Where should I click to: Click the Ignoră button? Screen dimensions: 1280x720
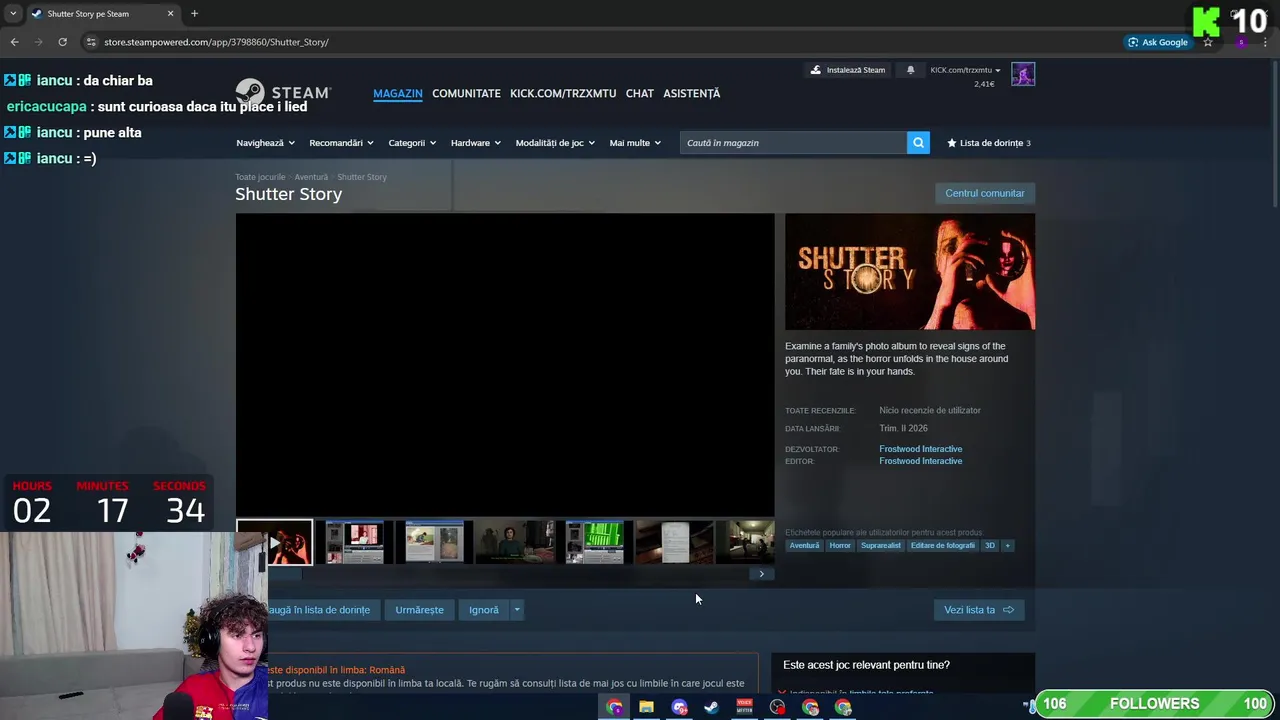(x=484, y=610)
